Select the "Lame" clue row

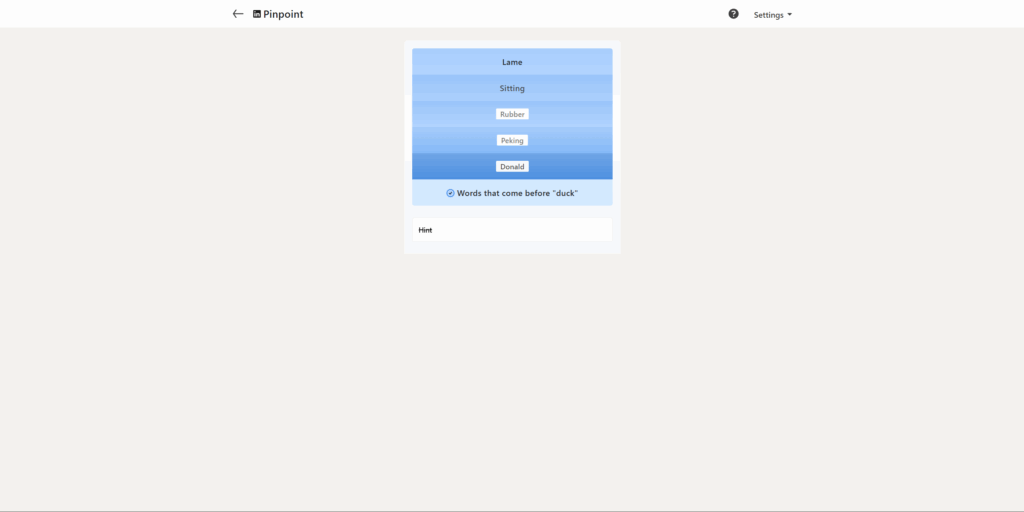point(512,62)
